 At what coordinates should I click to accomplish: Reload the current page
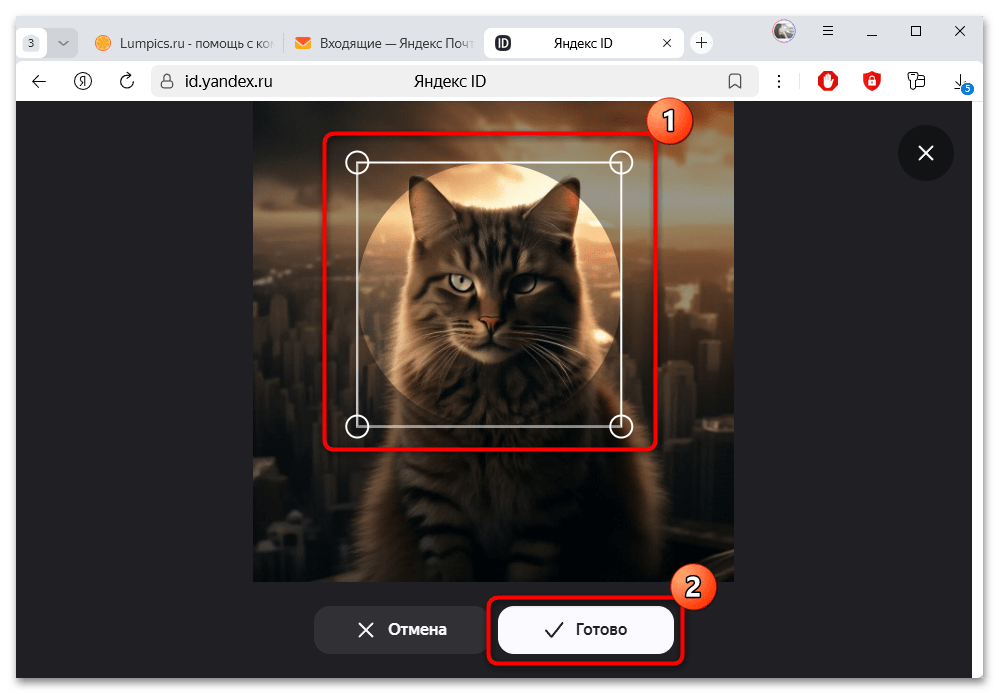pyautogui.click(x=127, y=81)
